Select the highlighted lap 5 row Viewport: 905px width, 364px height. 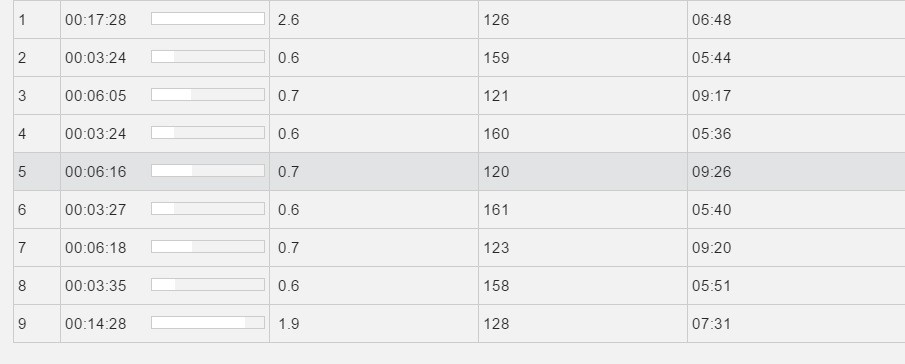(459, 171)
